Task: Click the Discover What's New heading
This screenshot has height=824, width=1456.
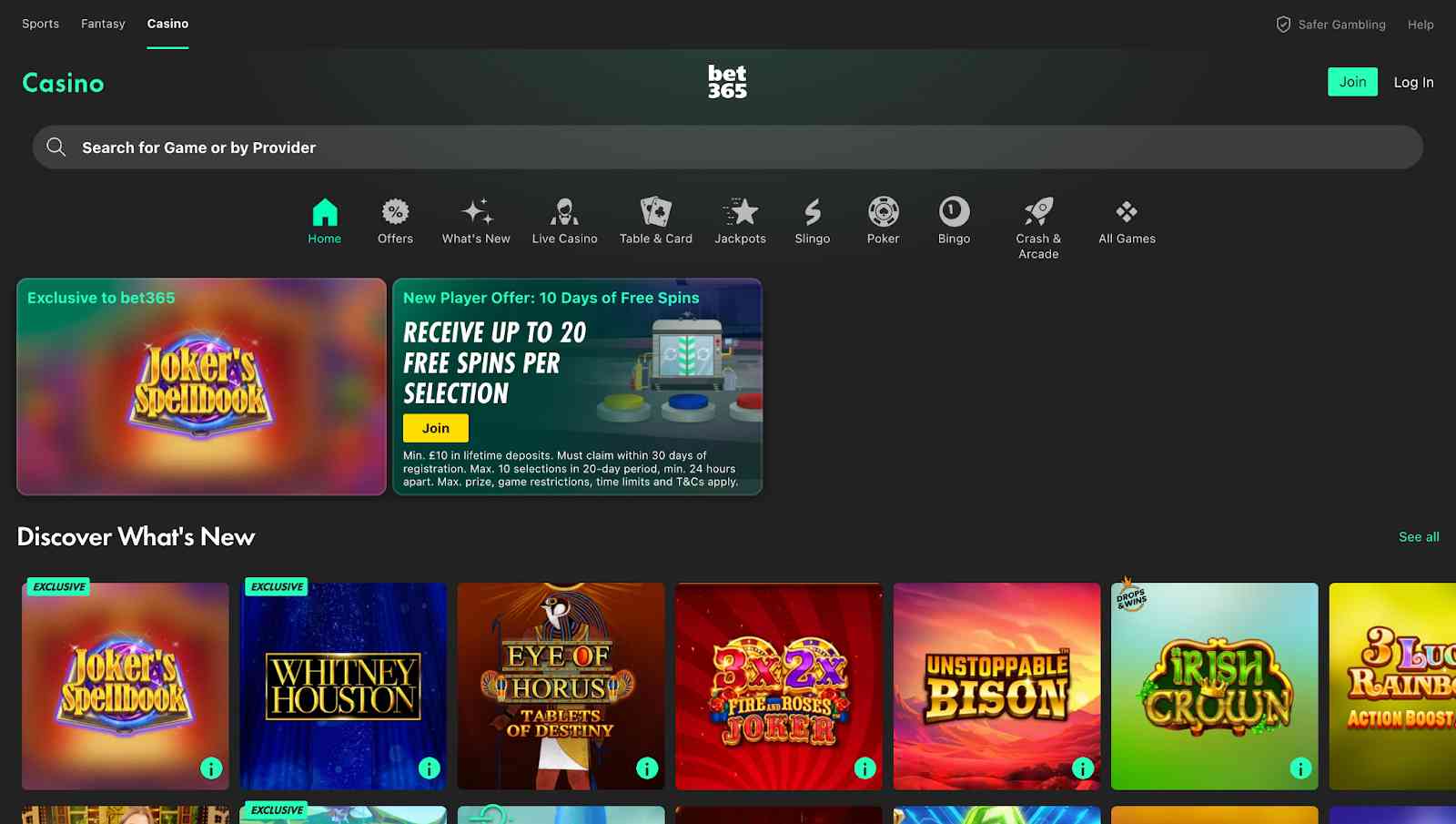Action: [136, 537]
